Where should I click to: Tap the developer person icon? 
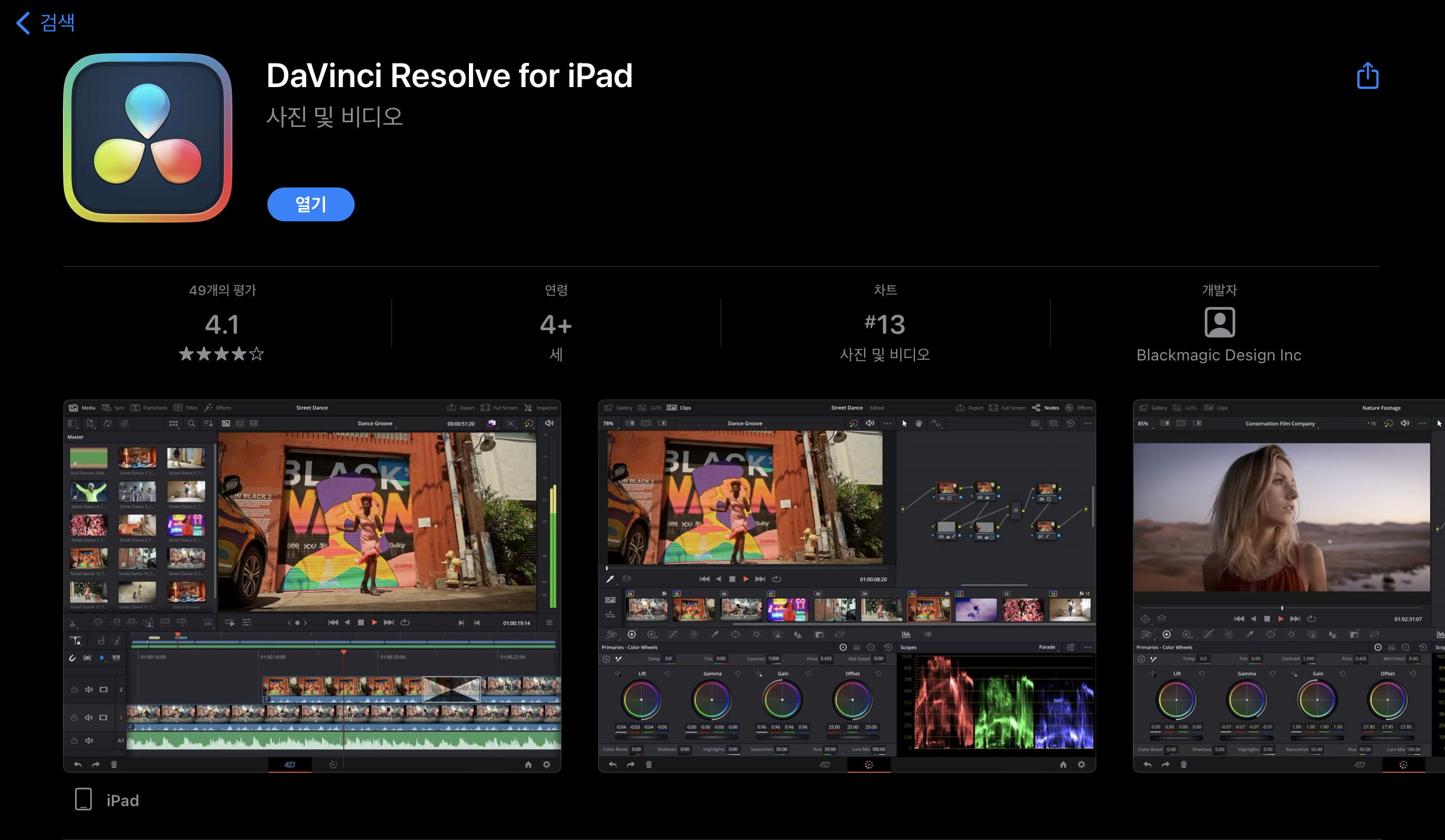1219,322
